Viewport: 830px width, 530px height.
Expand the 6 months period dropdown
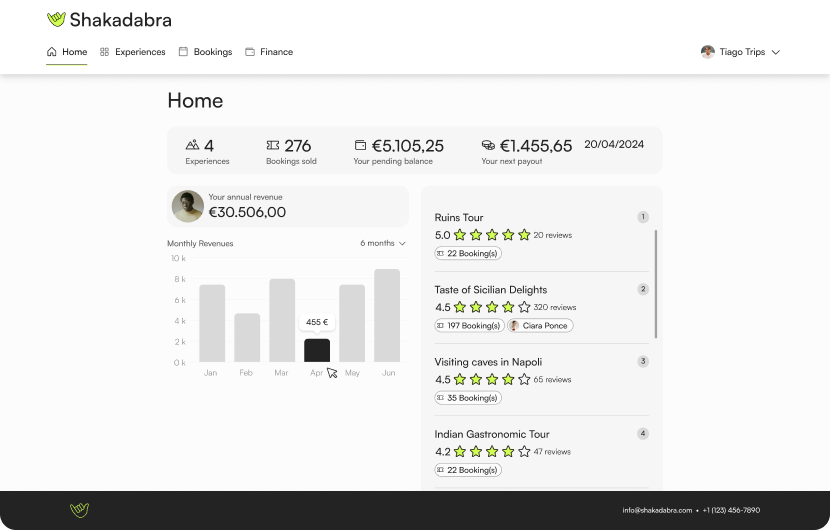(x=383, y=243)
